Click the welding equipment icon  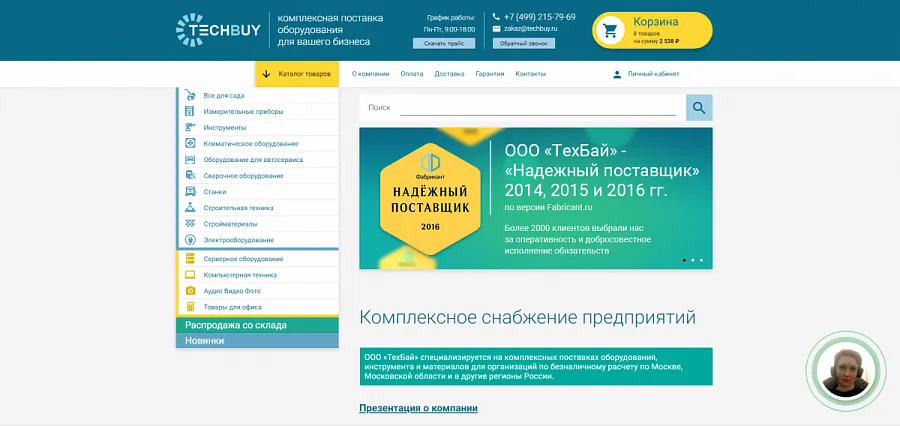coord(191,176)
